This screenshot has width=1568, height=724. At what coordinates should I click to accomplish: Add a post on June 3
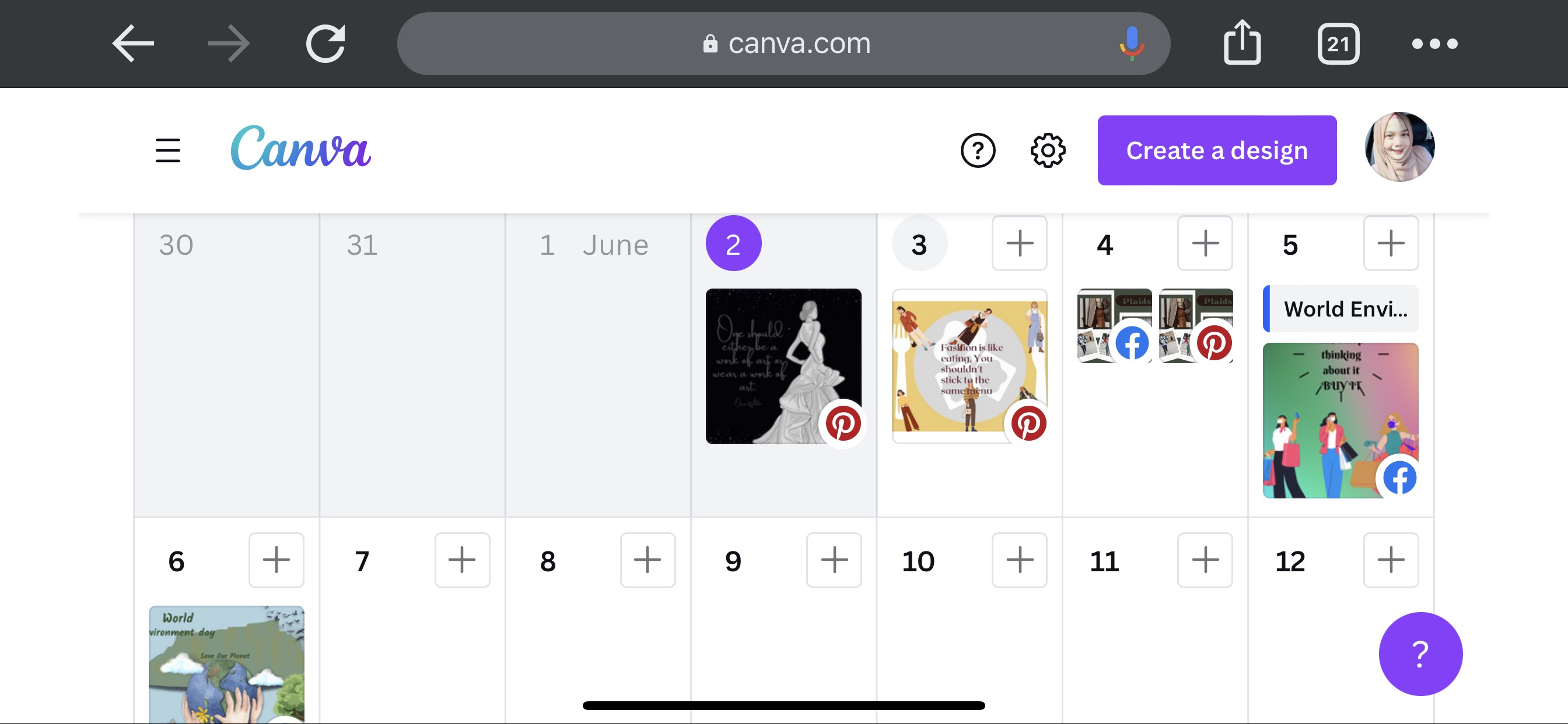[1019, 243]
